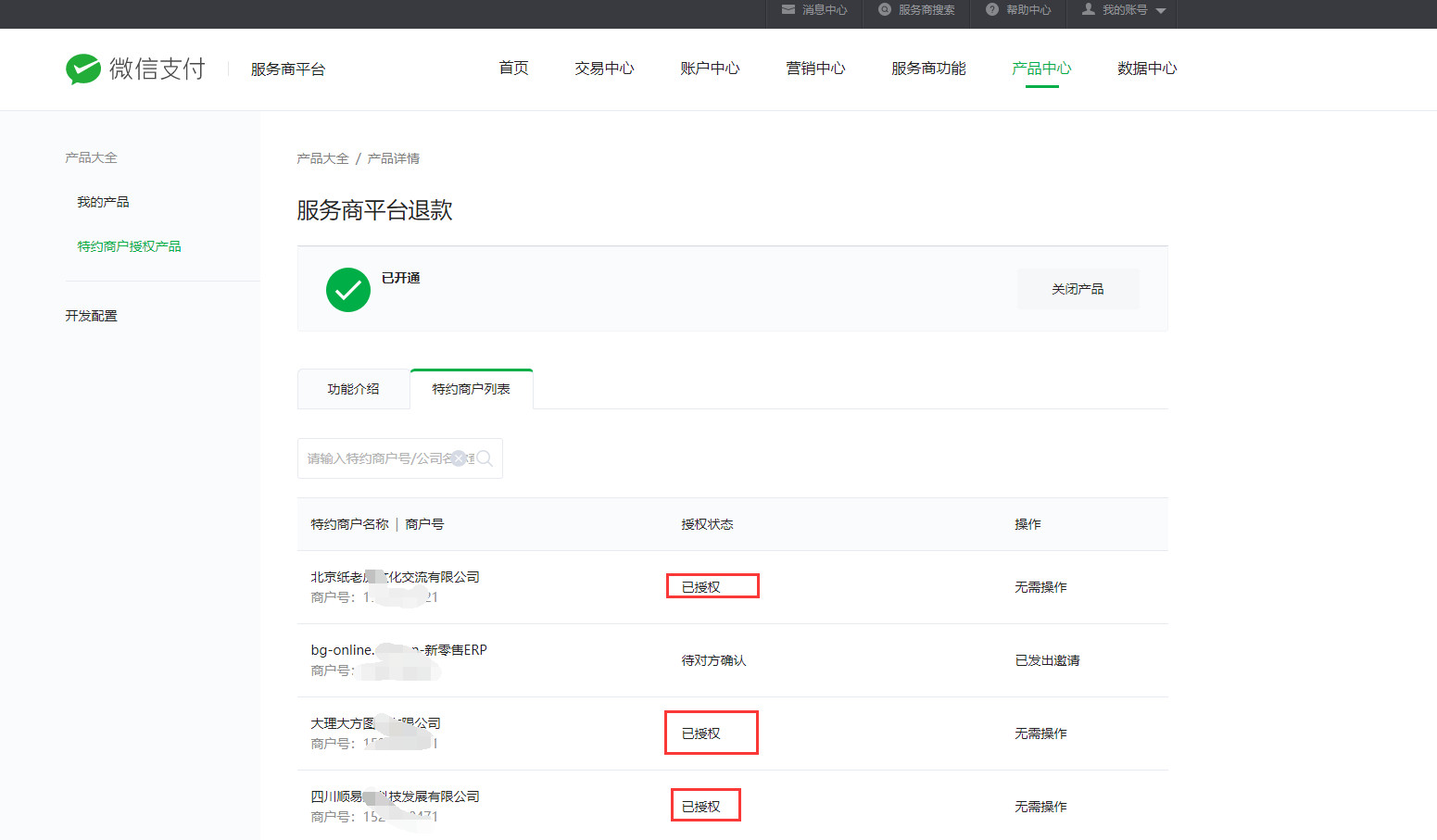Click the 关闭产品 button
1437x840 pixels.
tap(1078, 289)
